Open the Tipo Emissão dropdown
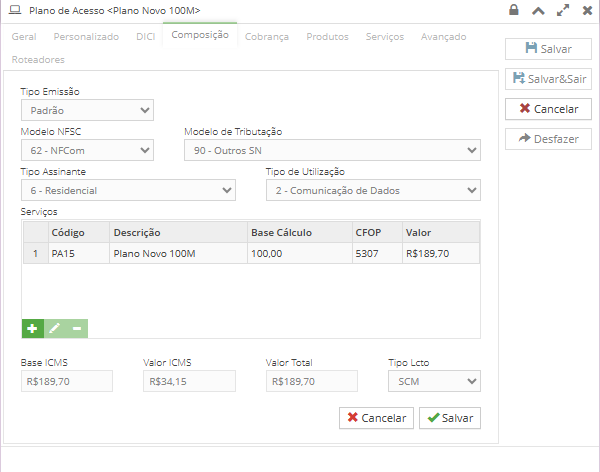The image size is (600, 472). point(87,110)
